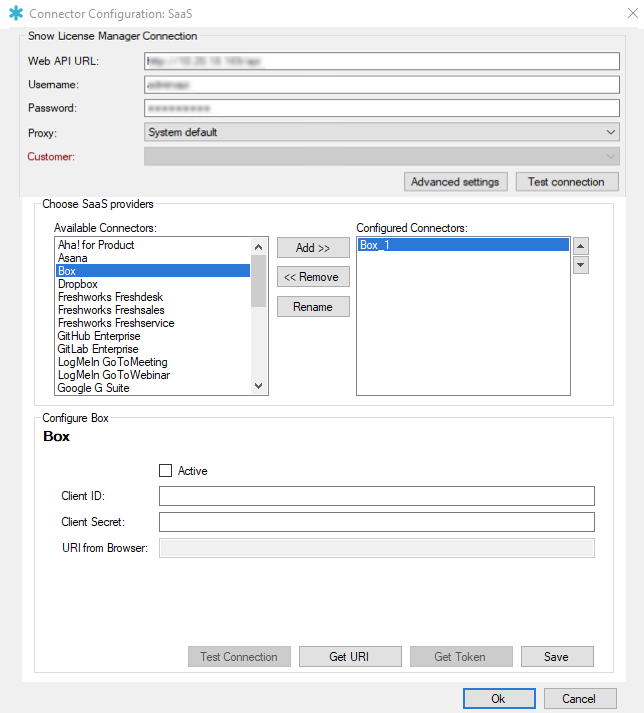This screenshot has width=644, height=713.
Task: Click into the Client ID field
Action: (376, 496)
